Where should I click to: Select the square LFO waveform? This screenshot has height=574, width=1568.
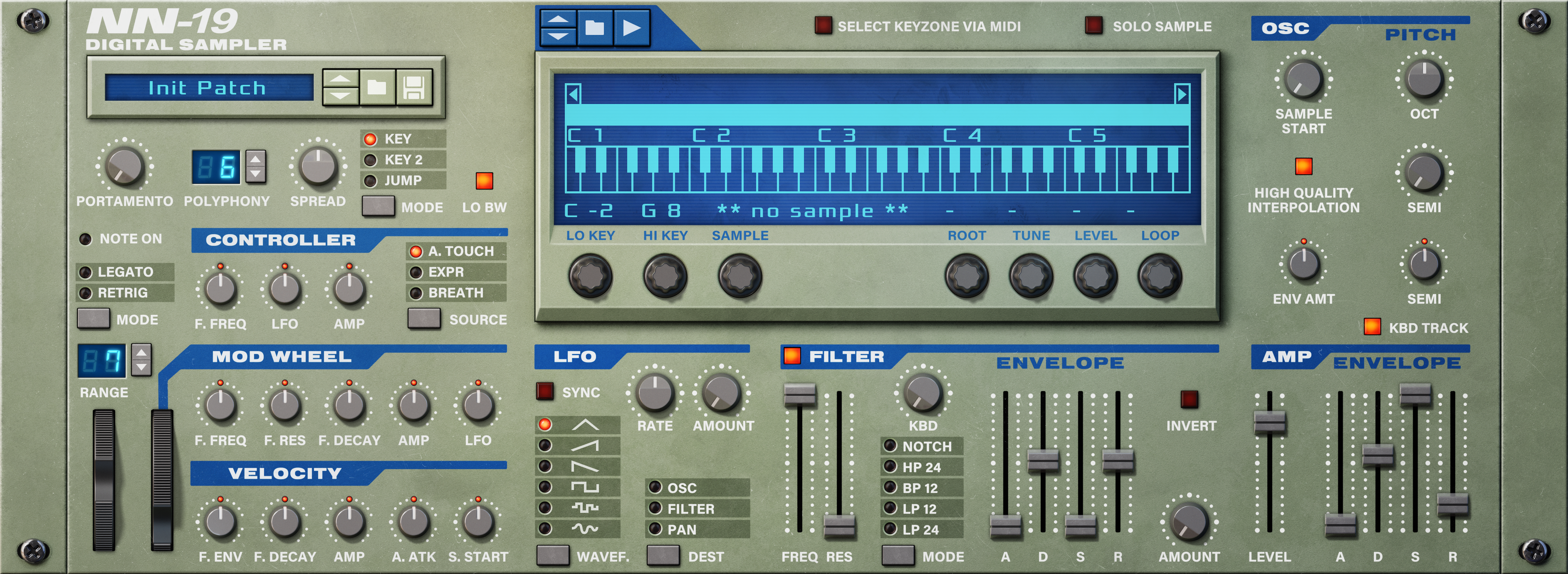(578, 487)
